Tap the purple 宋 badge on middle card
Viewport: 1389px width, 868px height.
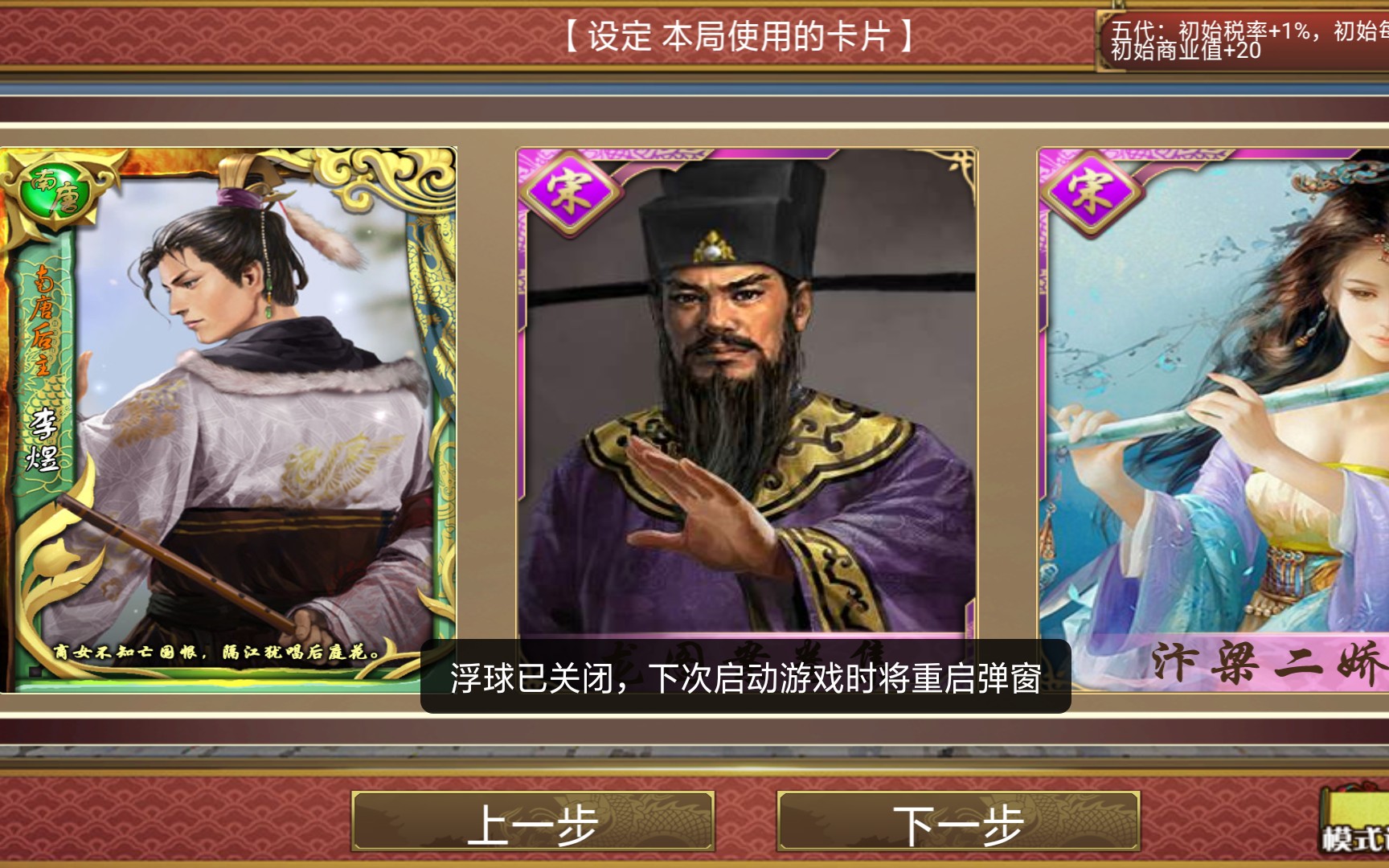(x=570, y=193)
